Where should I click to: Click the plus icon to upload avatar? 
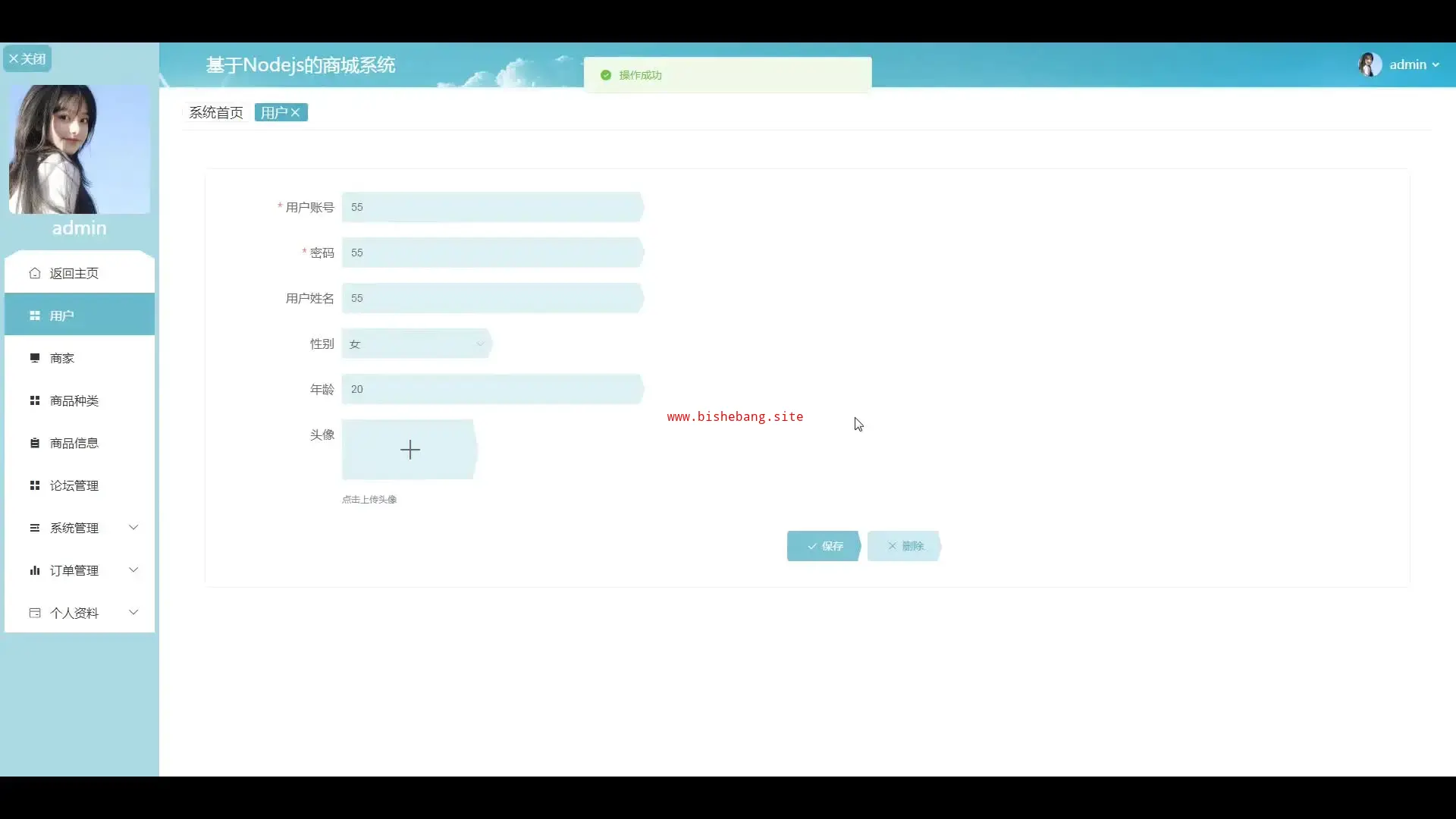[409, 450]
